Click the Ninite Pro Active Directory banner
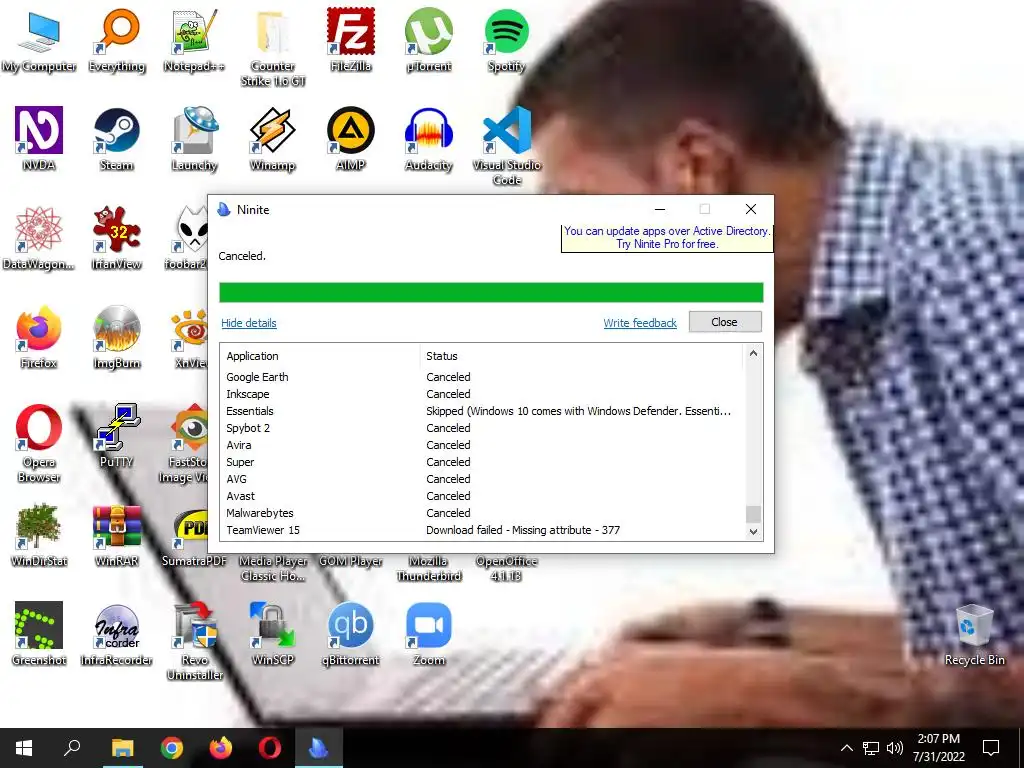This screenshot has height=768, width=1024. click(667, 238)
